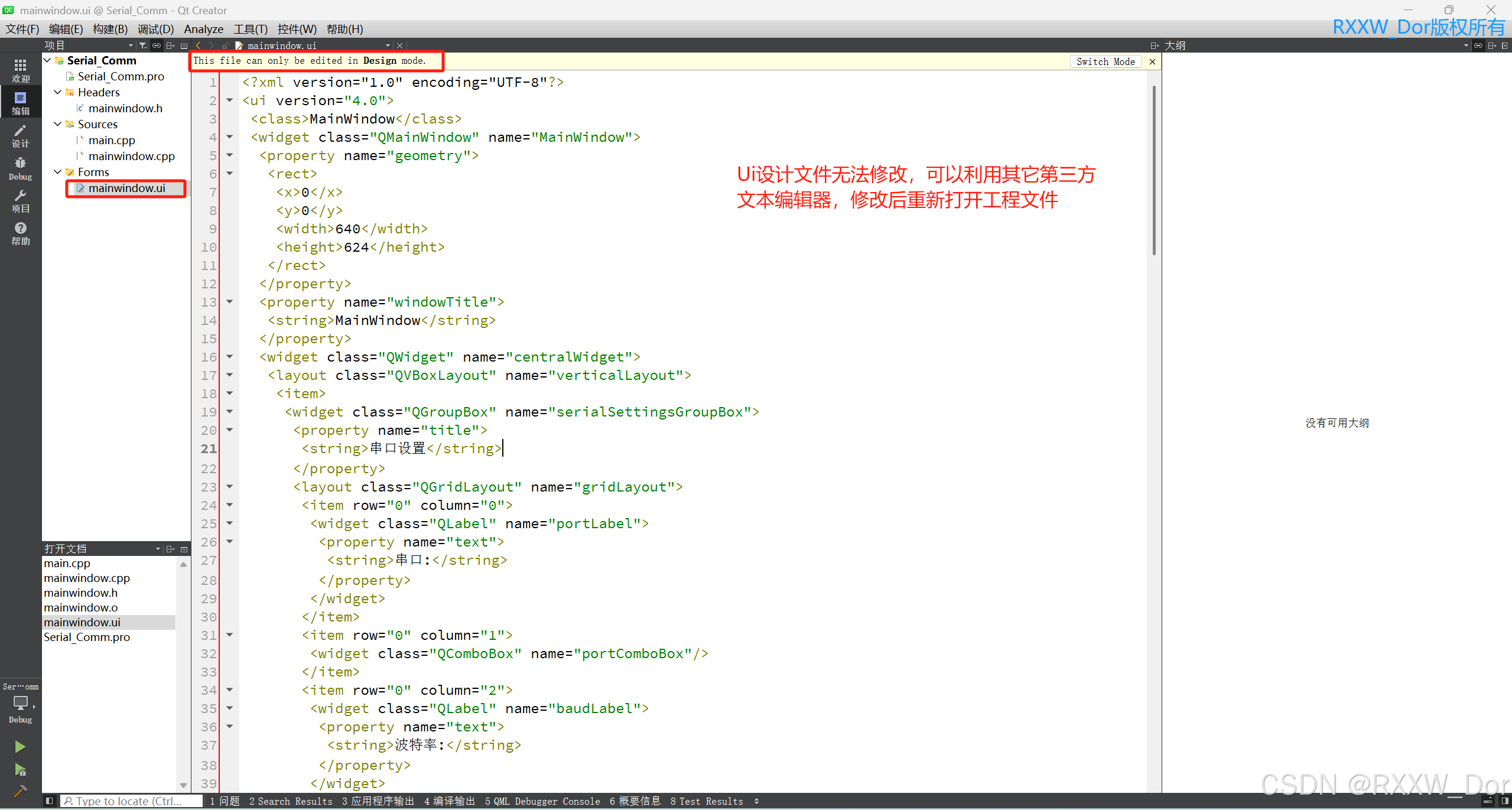1512x810 pixels.
Task: Click the filter tree icon in project panel
Action: click(143, 45)
